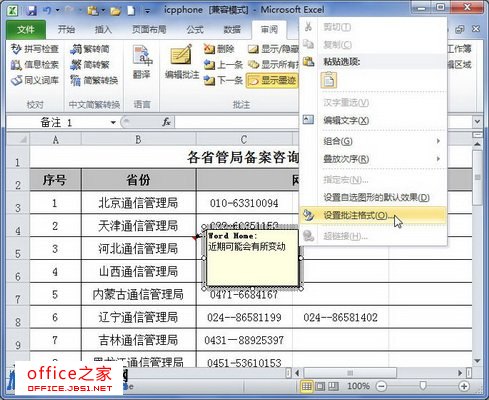Open 同义词库 thesaurus
This screenshot has height=400, width=489.
pos(35,80)
